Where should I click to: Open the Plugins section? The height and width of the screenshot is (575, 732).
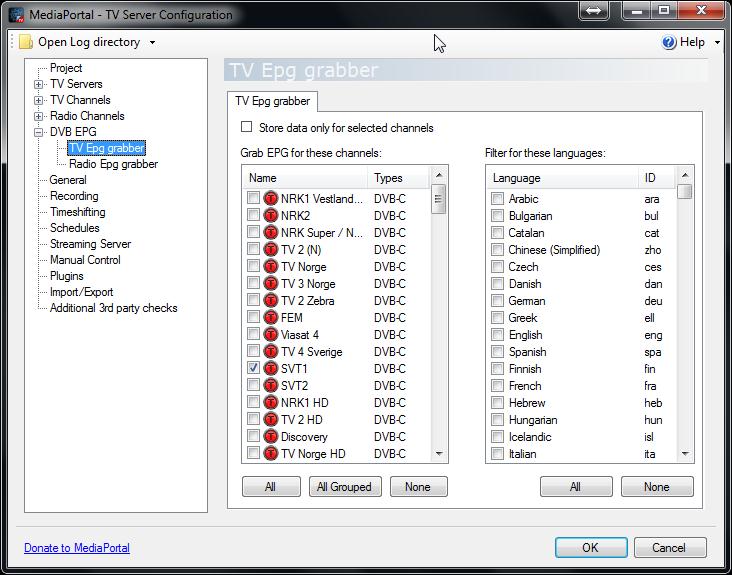point(67,276)
